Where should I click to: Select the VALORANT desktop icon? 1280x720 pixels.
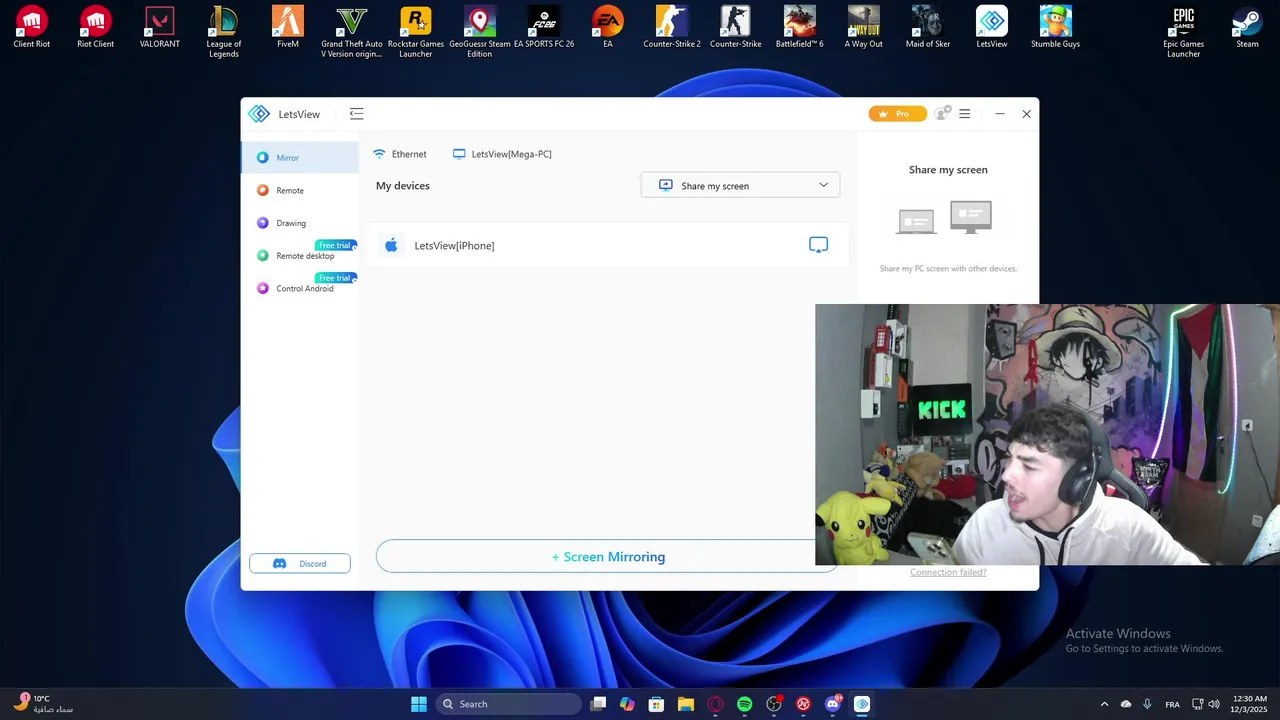click(x=160, y=28)
